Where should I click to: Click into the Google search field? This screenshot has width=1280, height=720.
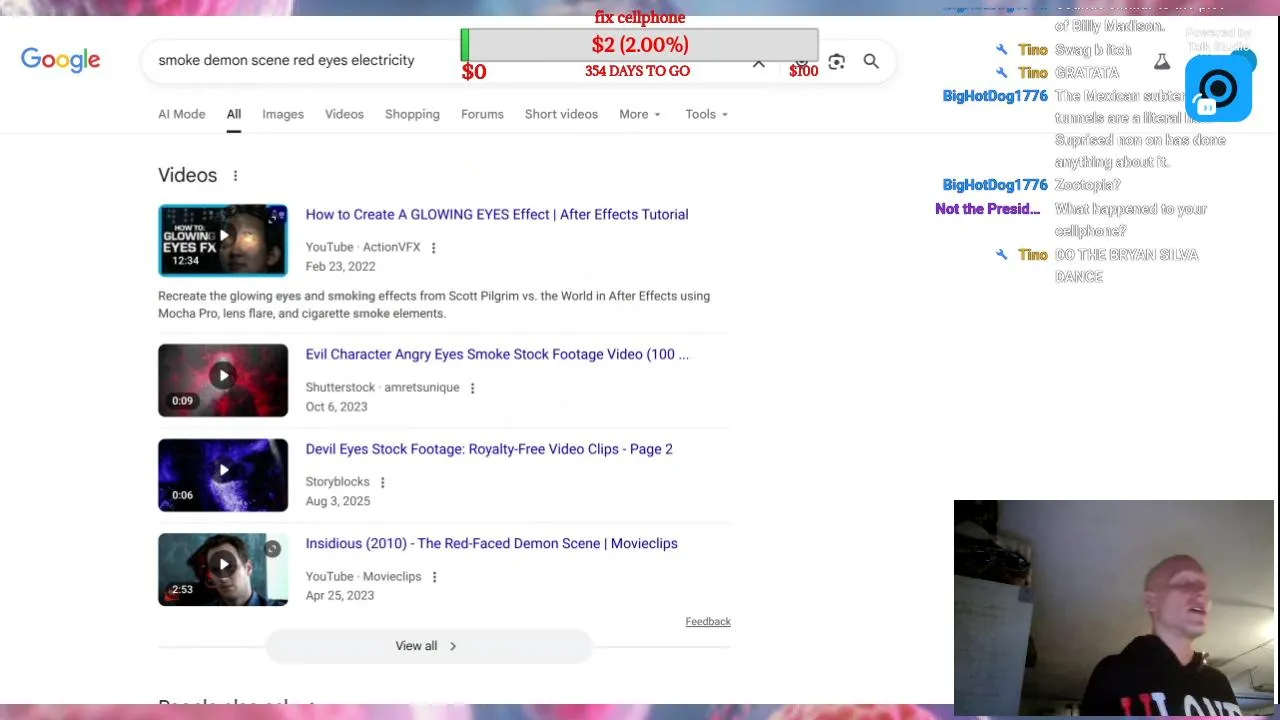300,61
